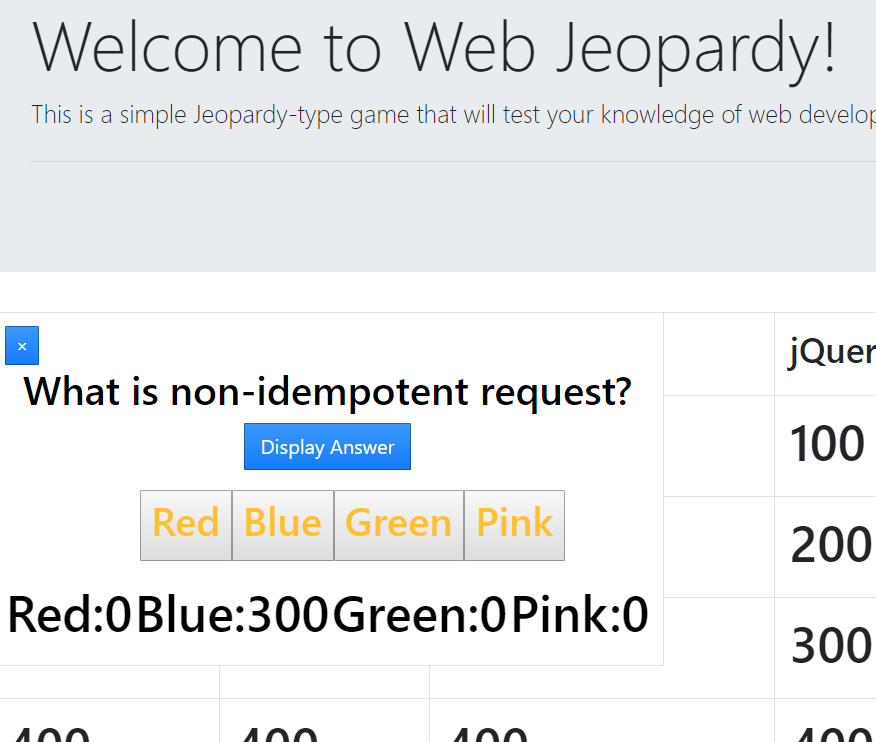Select the Pink team button
Viewport: 876px width, 742px height.
point(514,524)
